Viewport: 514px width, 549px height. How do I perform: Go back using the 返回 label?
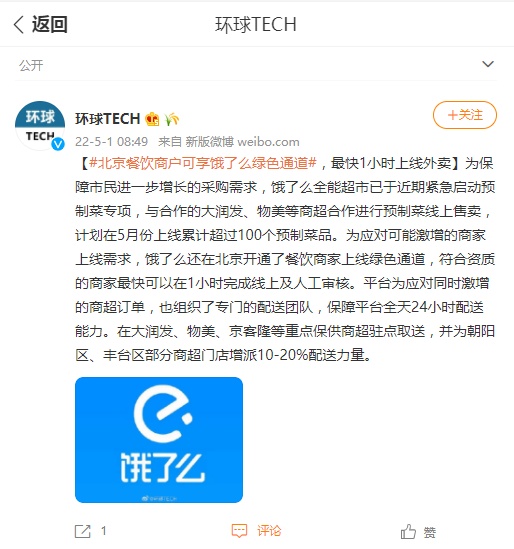(50, 25)
